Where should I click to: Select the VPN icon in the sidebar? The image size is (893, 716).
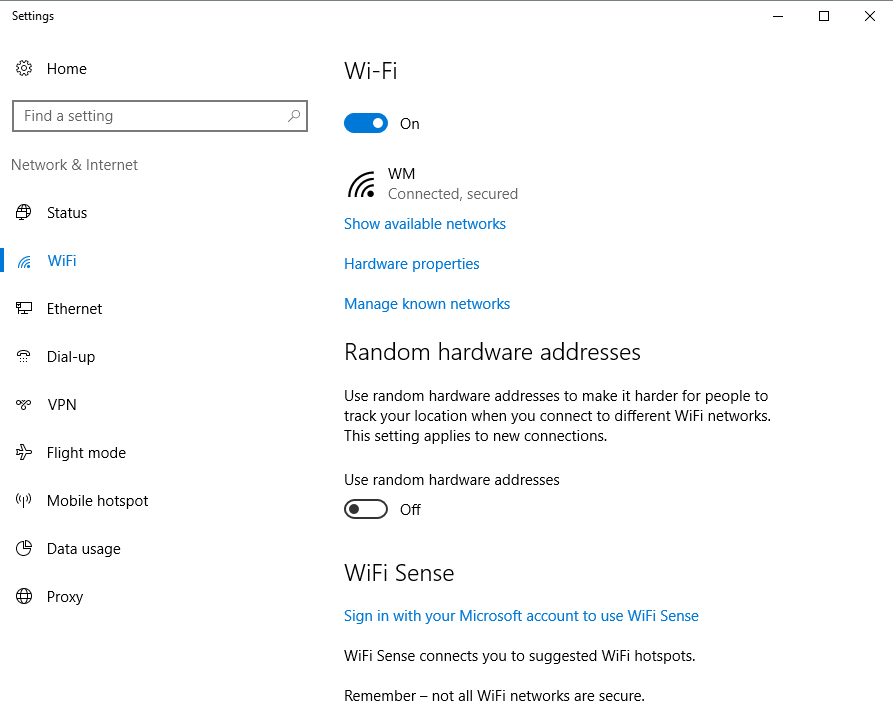pyautogui.click(x=24, y=404)
